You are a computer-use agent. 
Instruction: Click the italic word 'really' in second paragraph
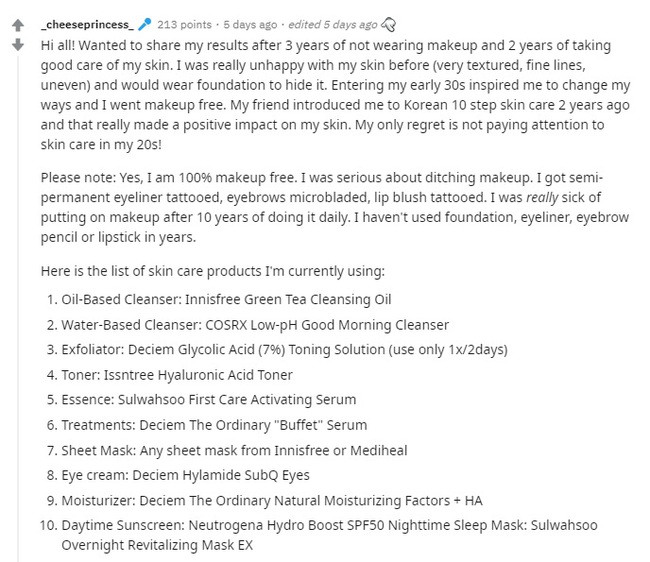coord(542,197)
